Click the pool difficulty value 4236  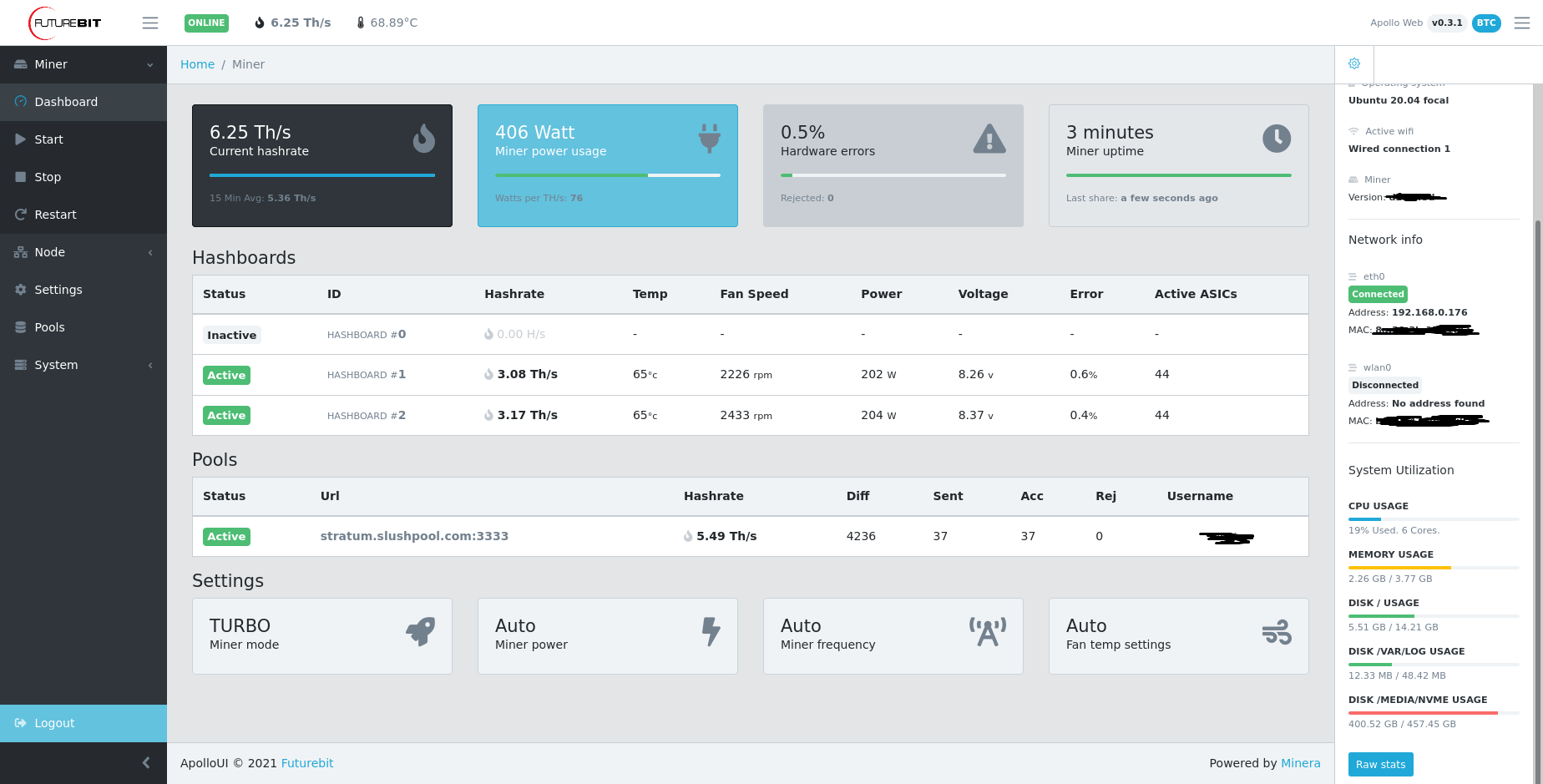coord(861,536)
